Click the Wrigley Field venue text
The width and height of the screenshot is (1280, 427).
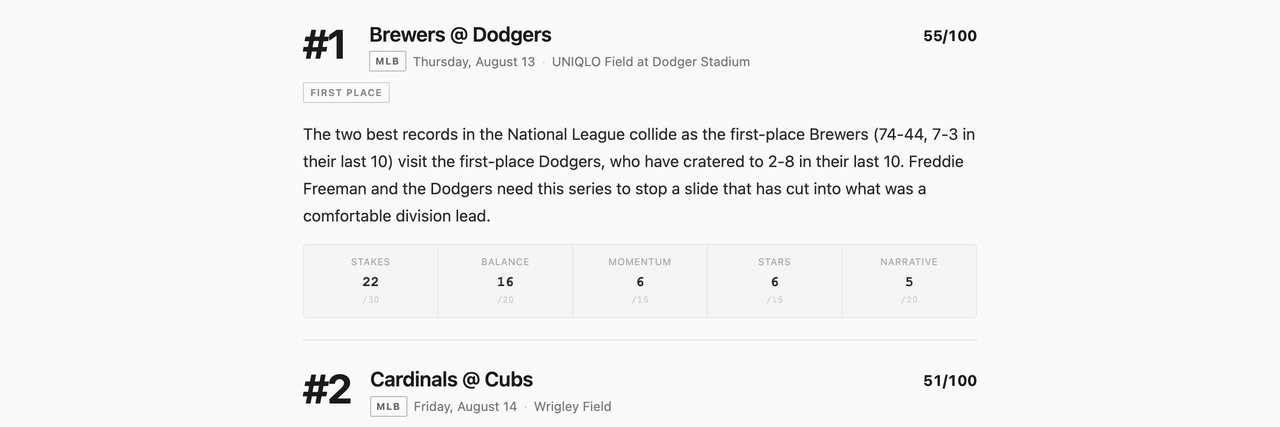click(x=573, y=407)
